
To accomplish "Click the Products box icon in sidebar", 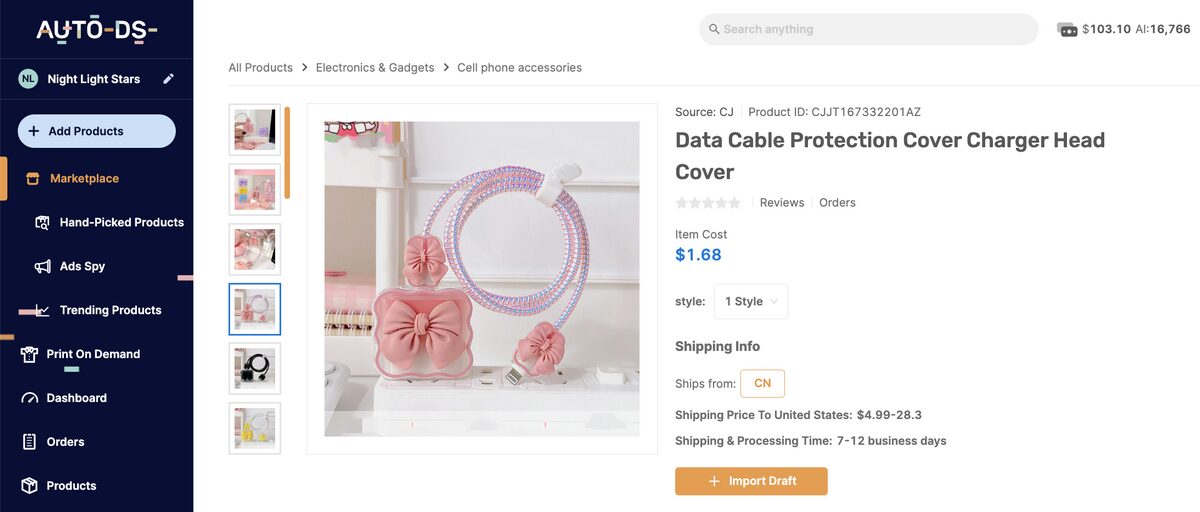I will (x=29, y=486).
